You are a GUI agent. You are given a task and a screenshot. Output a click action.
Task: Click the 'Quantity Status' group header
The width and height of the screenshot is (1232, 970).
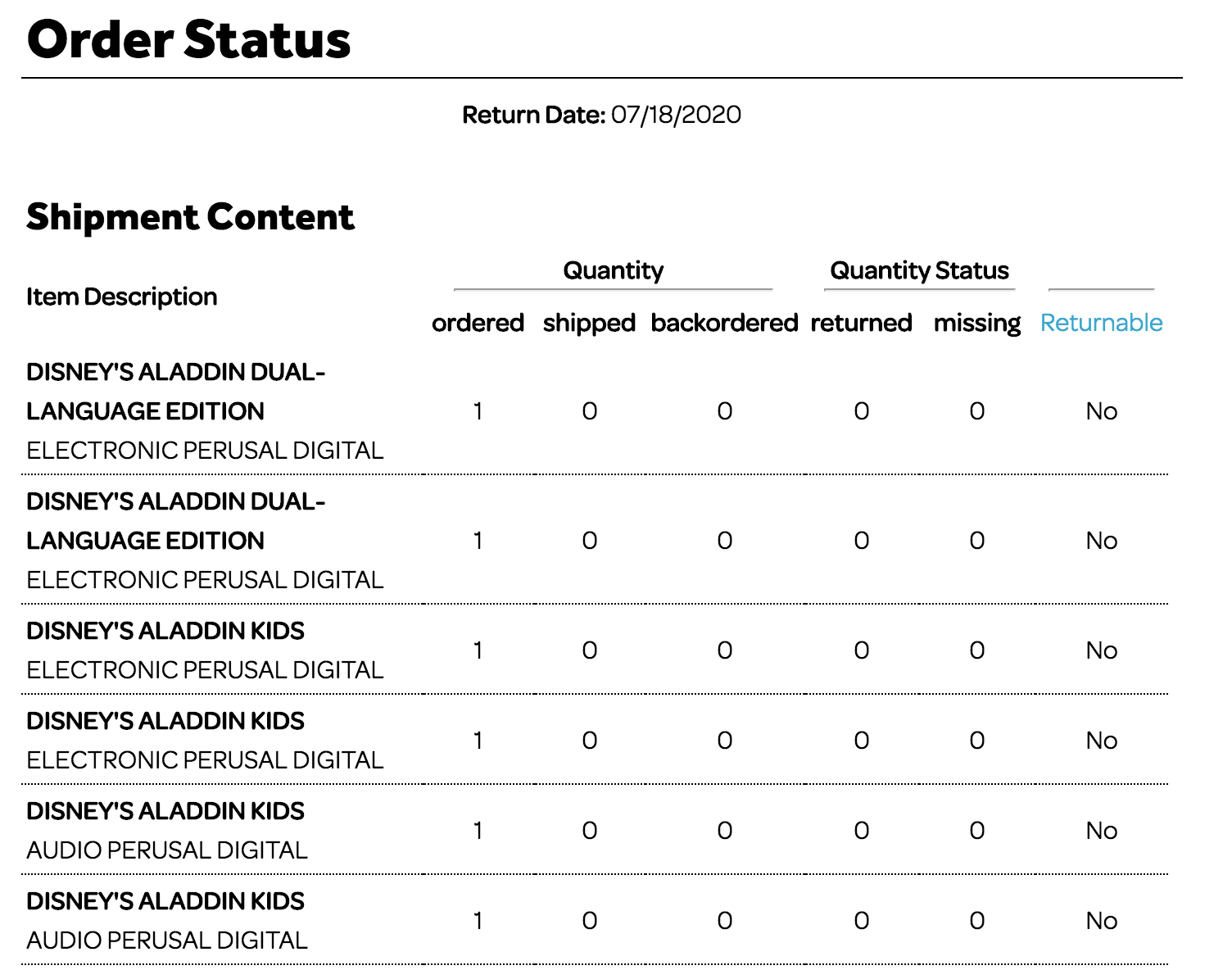pyautogui.click(x=919, y=270)
